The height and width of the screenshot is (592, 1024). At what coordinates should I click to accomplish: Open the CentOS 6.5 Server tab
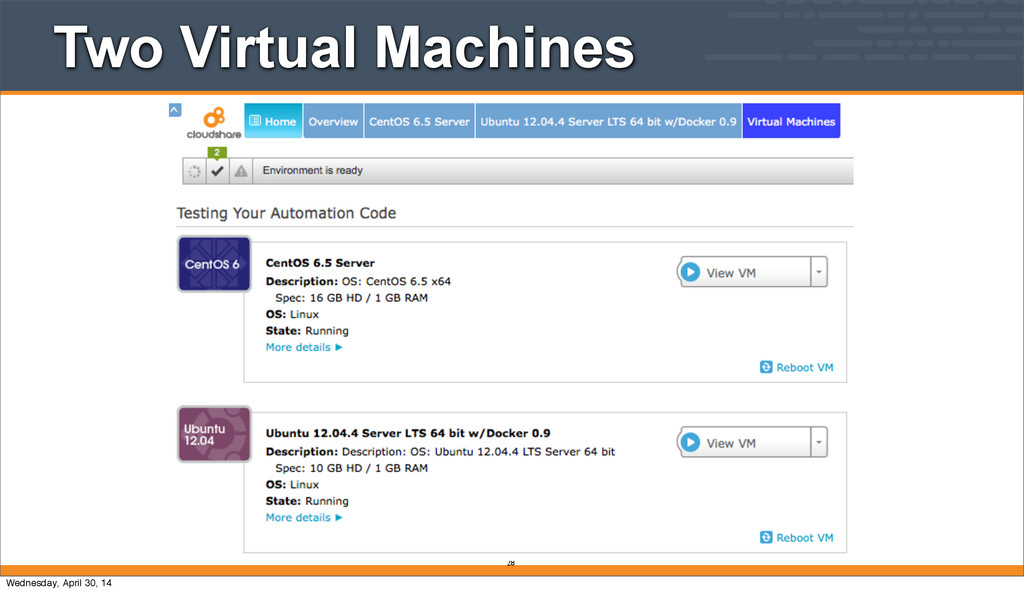tap(419, 121)
